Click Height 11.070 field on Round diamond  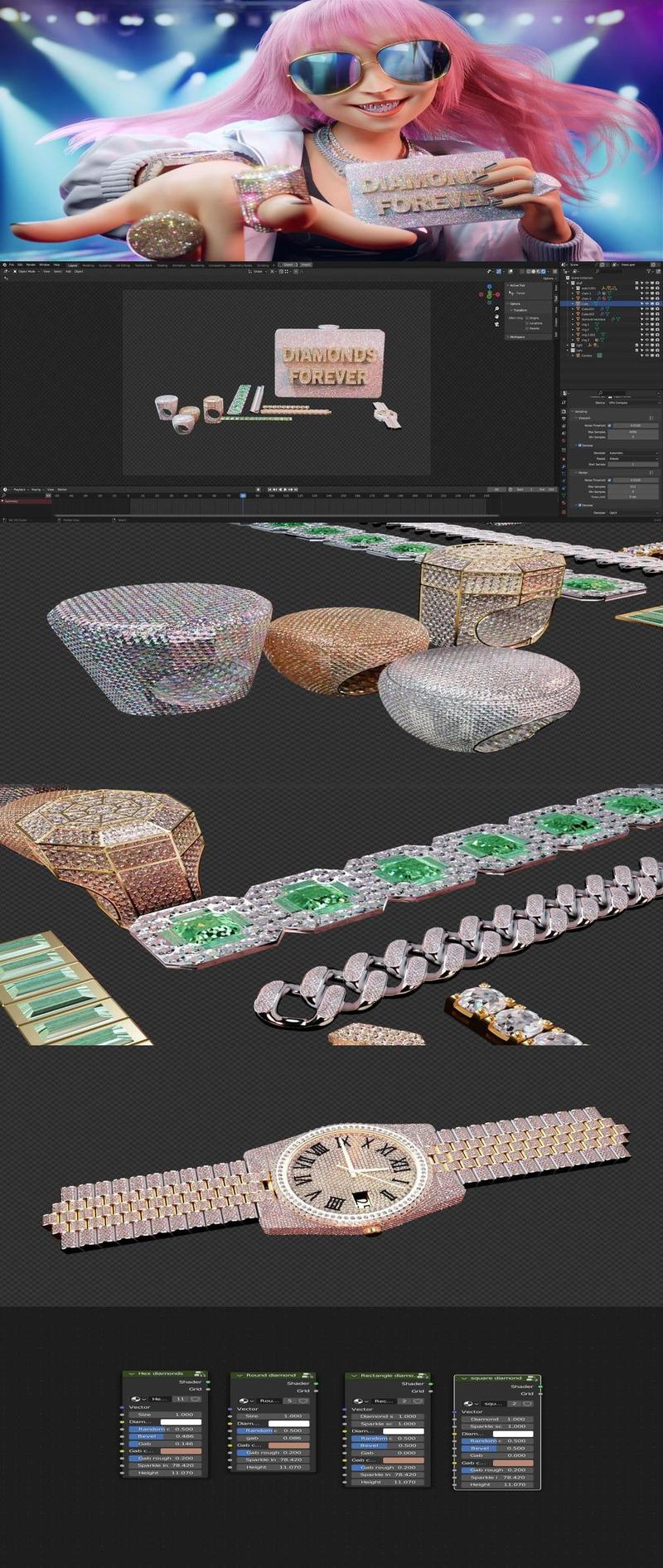pyautogui.click(x=273, y=1467)
